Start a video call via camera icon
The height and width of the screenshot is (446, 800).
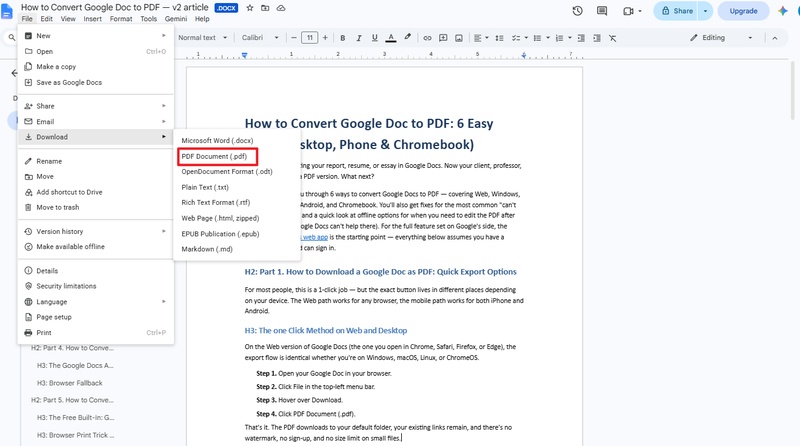(x=629, y=11)
